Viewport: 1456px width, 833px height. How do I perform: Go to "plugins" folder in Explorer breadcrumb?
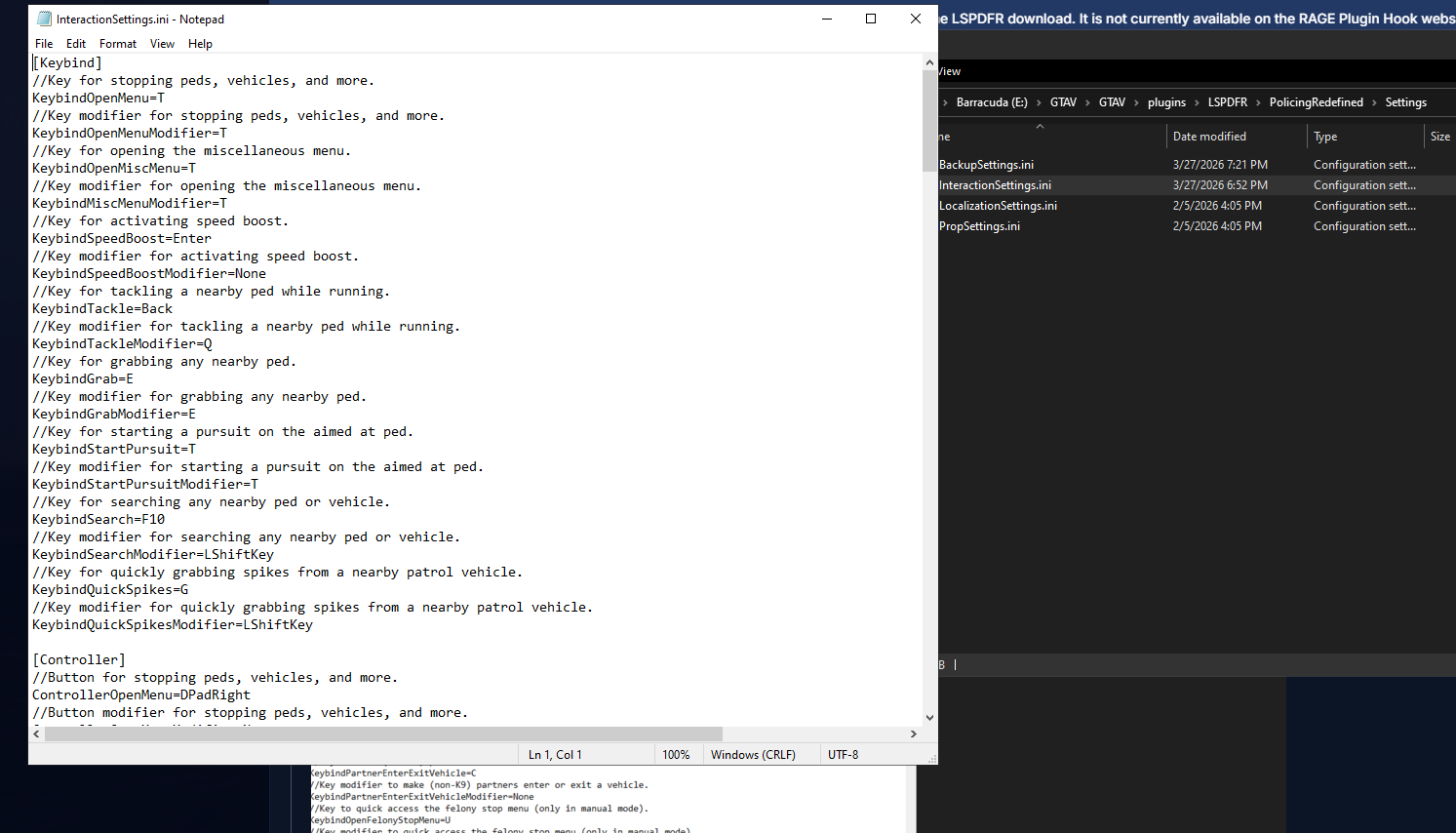pyautogui.click(x=1166, y=102)
